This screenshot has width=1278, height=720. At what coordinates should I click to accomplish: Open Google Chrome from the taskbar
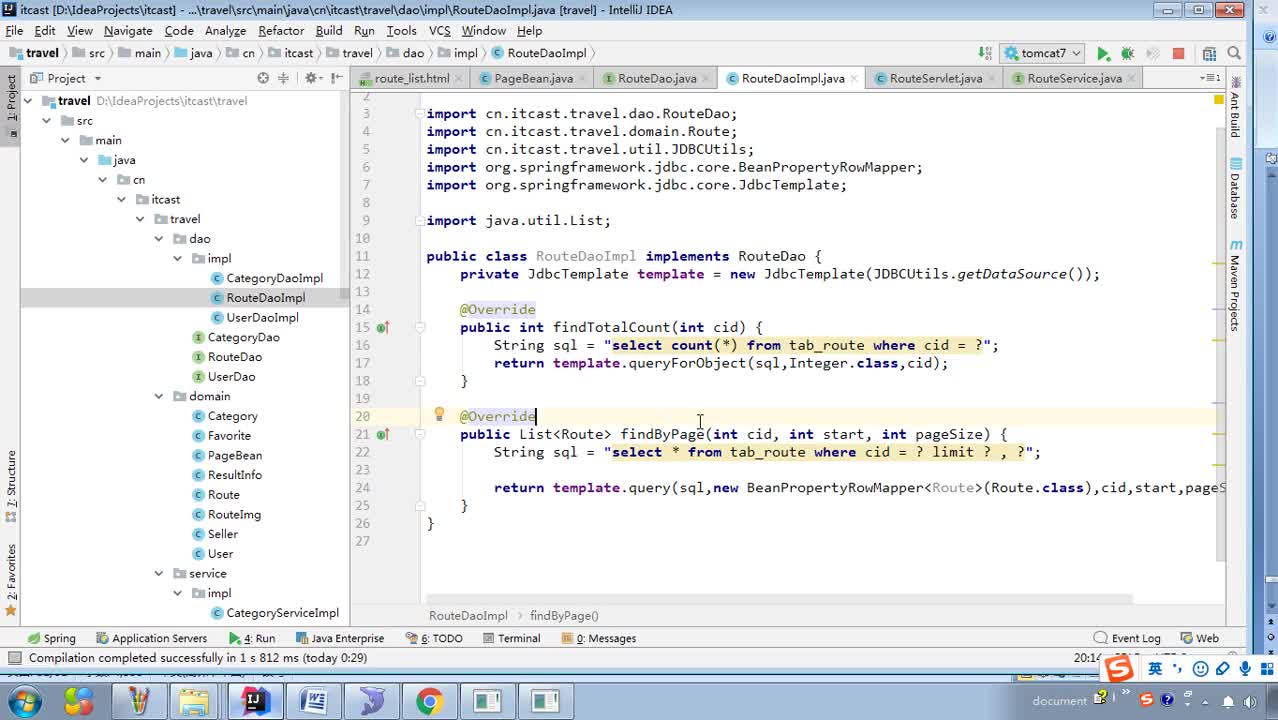[x=429, y=701]
